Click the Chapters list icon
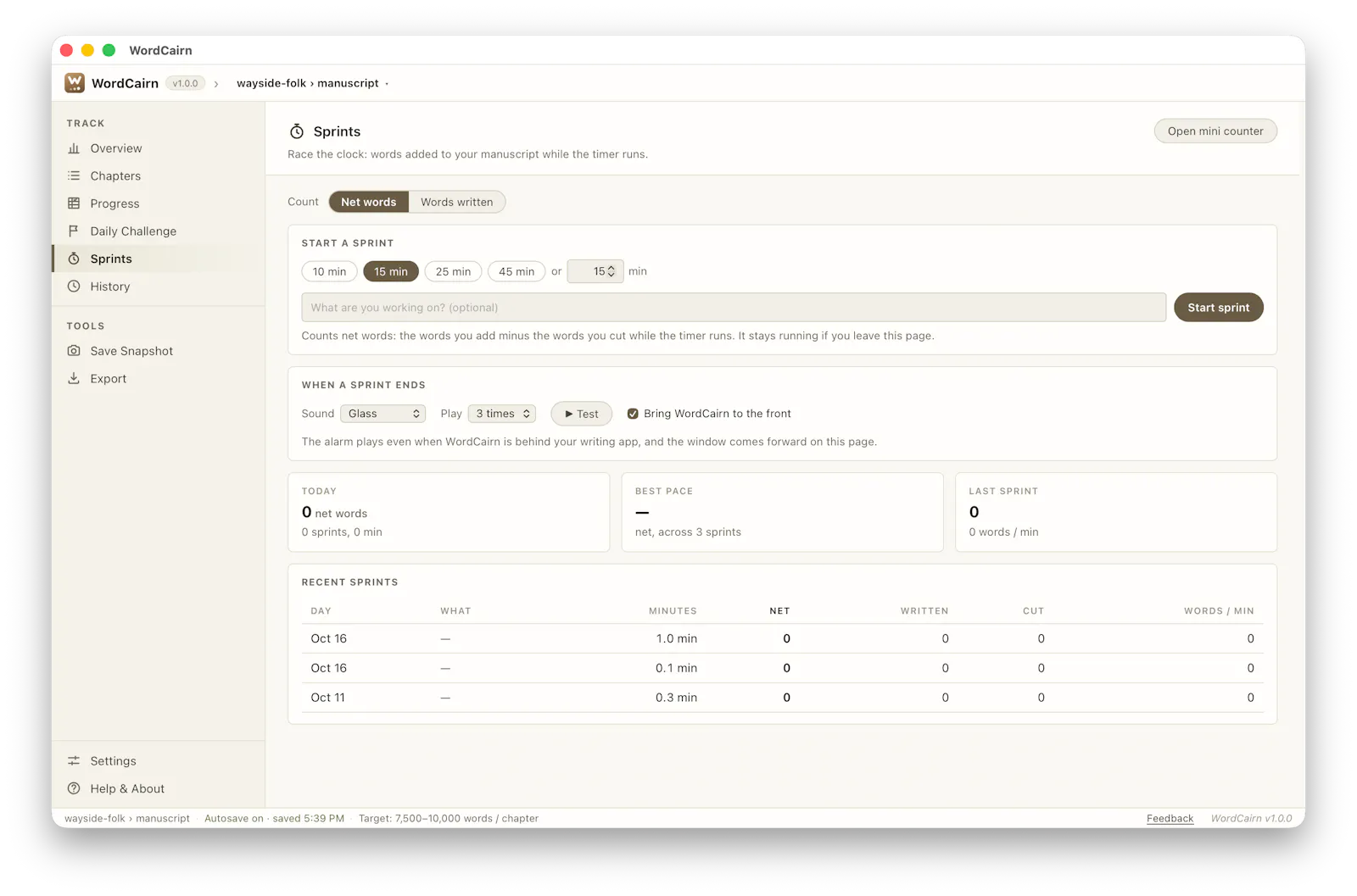 coord(74,175)
